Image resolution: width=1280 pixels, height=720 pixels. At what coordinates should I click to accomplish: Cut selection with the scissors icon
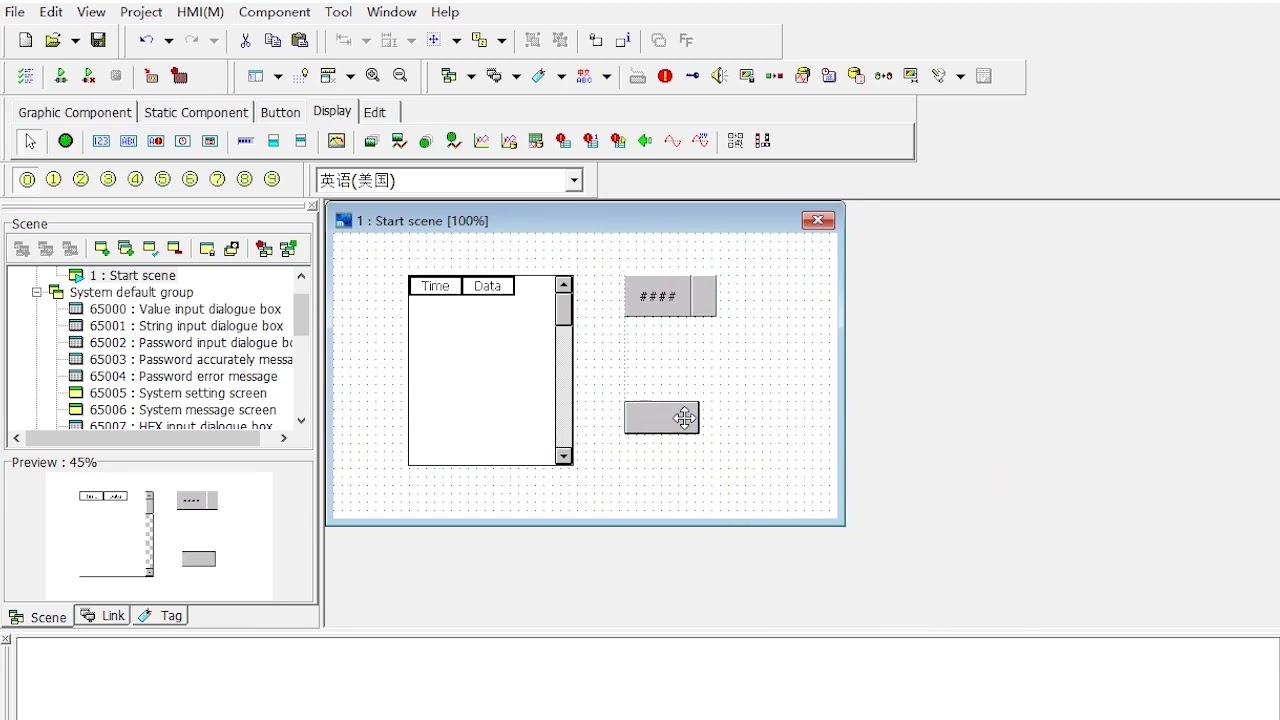(x=245, y=40)
